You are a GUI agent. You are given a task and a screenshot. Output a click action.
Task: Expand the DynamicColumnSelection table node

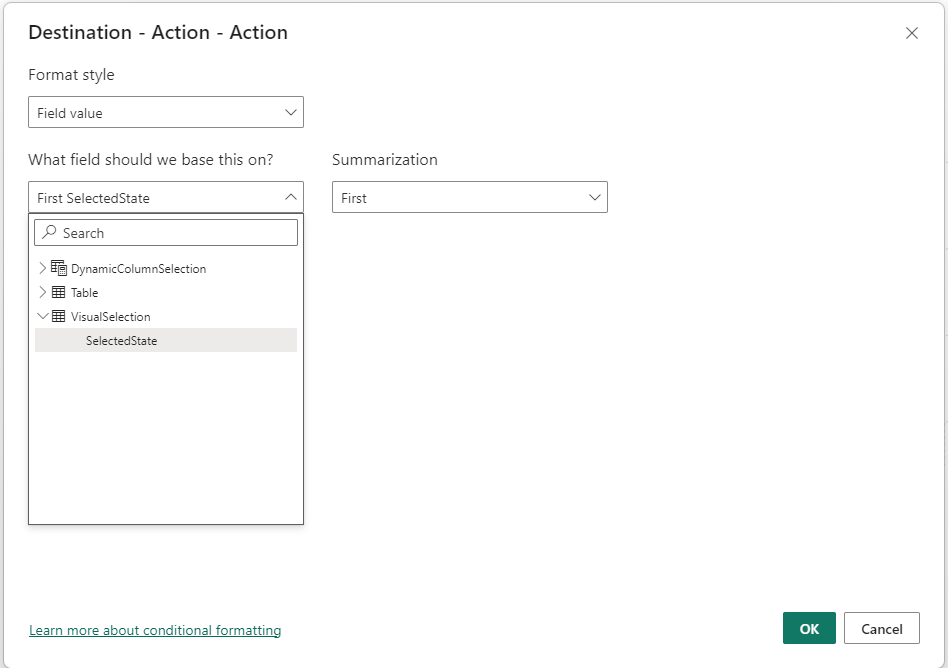point(42,268)
